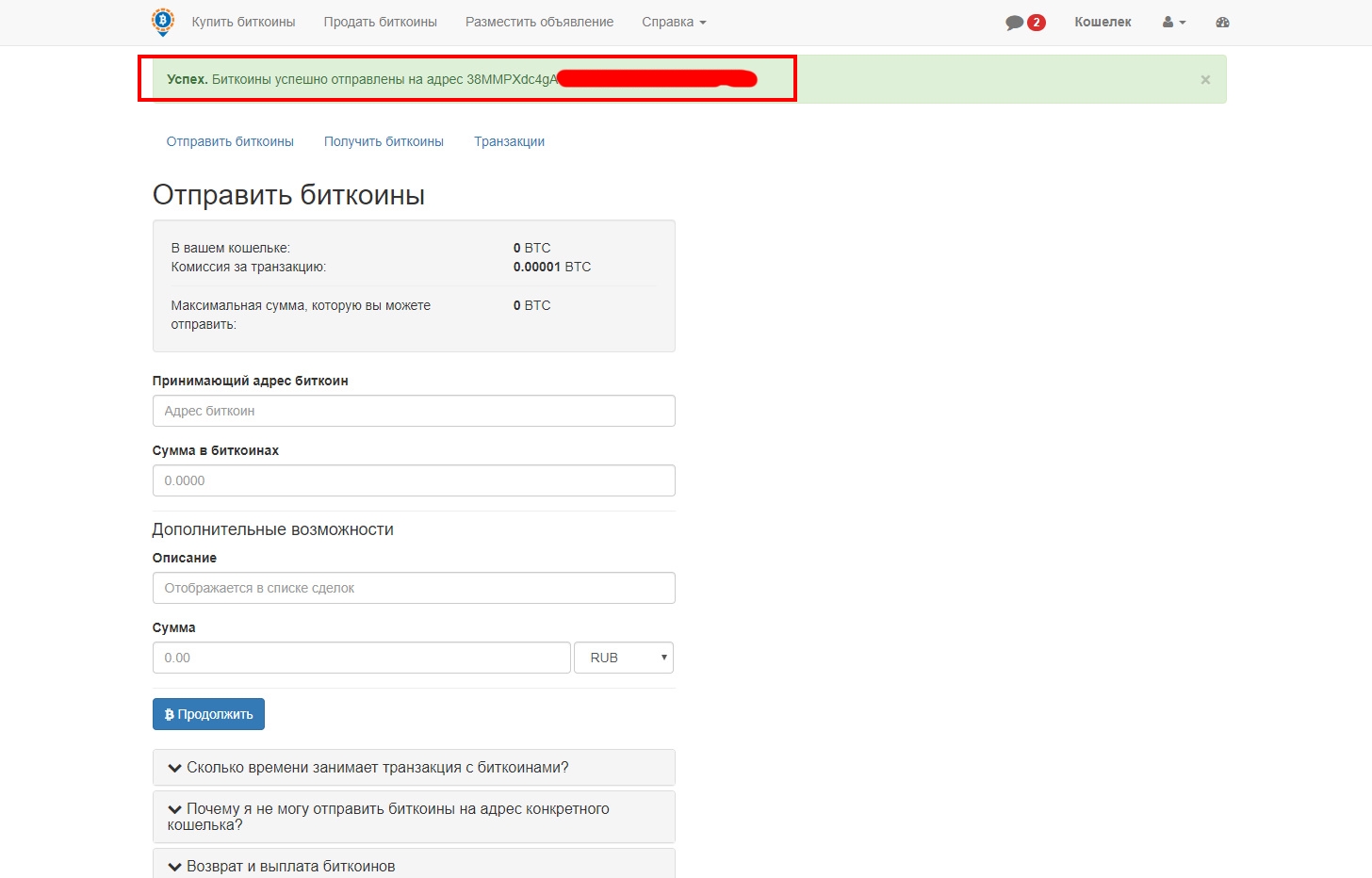Switch to Получить биткоины tab
The width and height of the screenshot is (1372, 878).
click(384, 142)
